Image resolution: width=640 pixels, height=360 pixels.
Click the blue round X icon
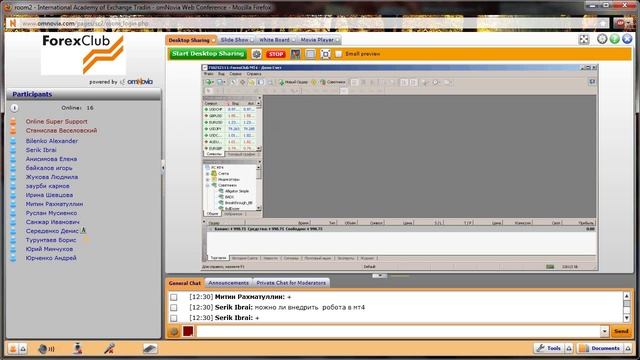coord(627,39)
